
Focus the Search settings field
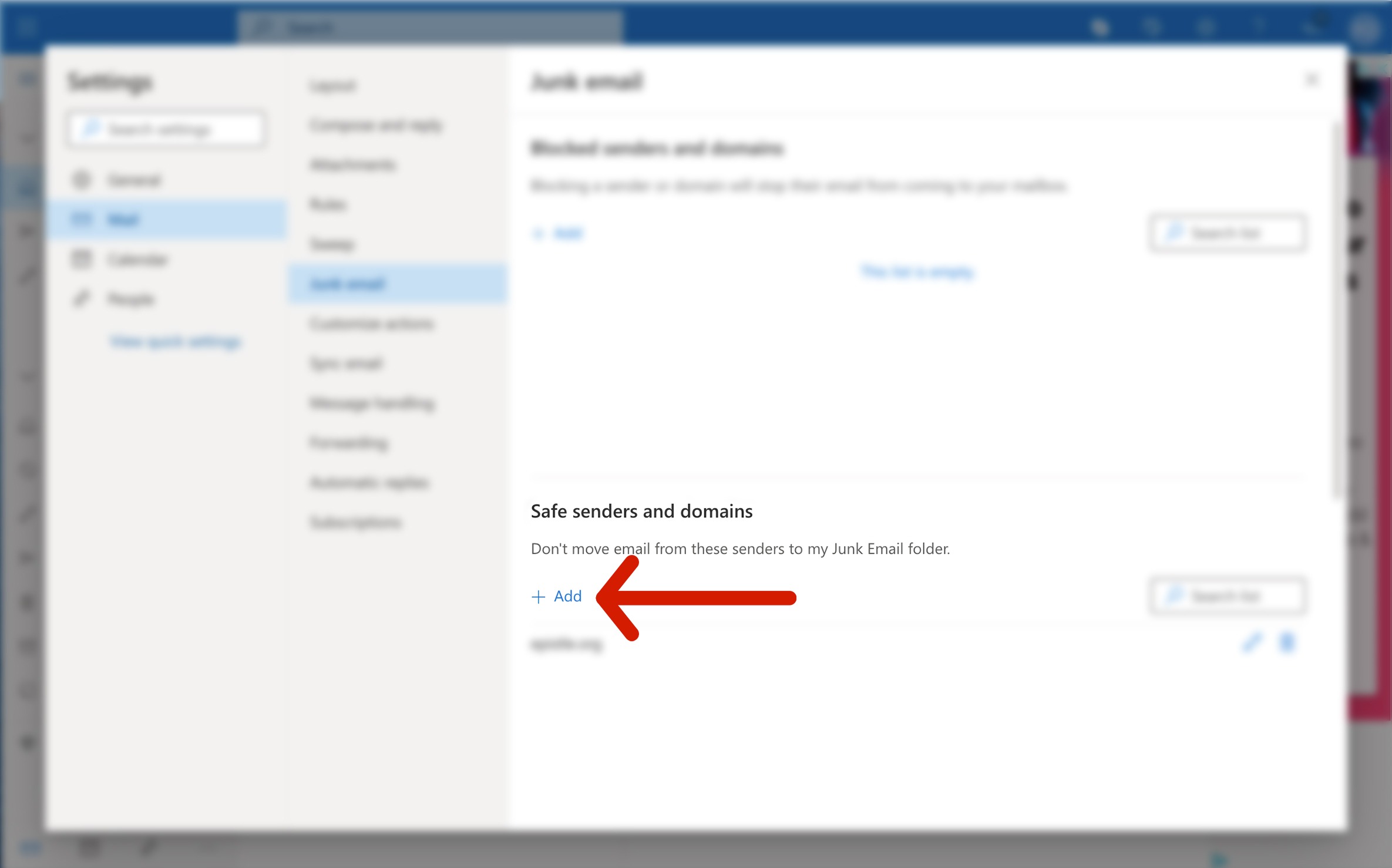pyautogui.click(x=166, y=130)
